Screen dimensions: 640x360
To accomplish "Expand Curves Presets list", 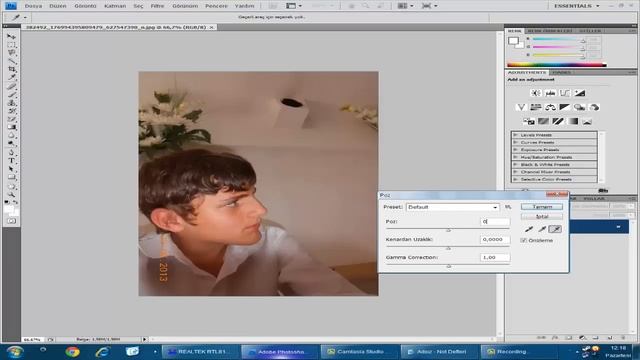I will (516, 142).
